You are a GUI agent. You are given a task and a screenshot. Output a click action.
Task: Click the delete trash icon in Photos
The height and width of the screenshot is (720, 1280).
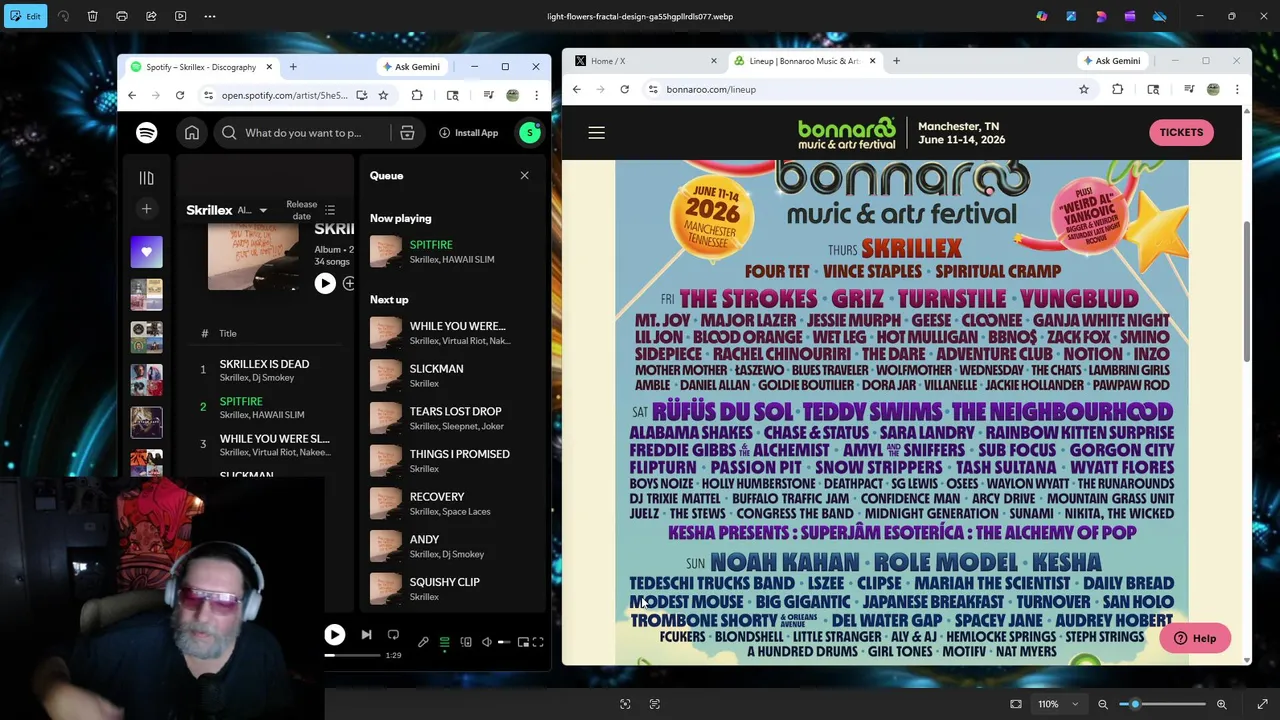pyautogui.click(x=92, y=16)
